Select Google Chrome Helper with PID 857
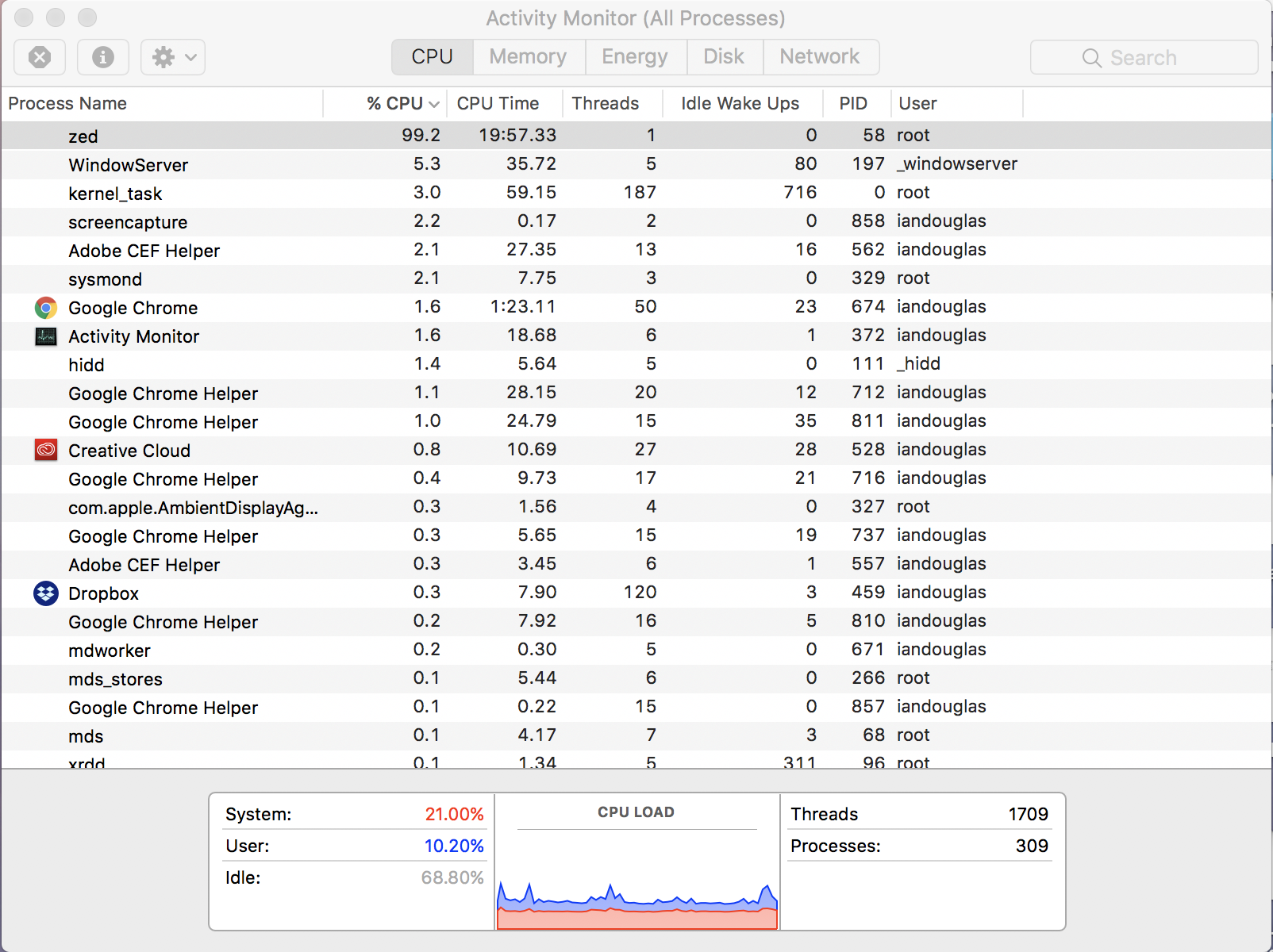 (x=636, y=707)
